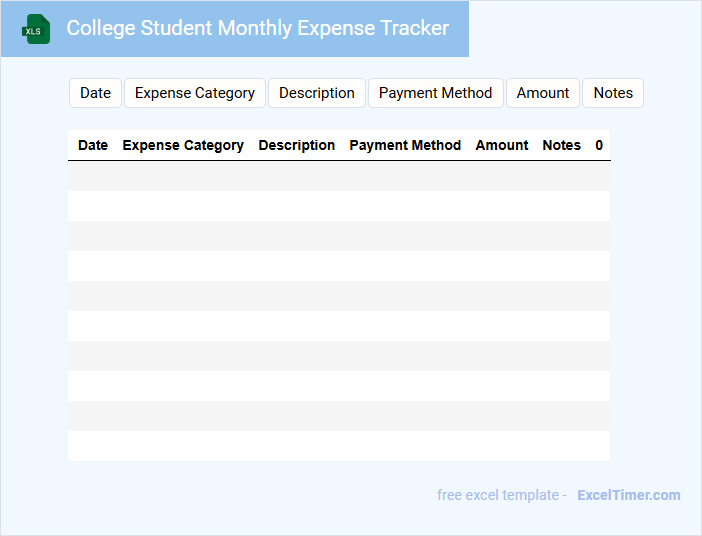Click the Amount tag button
Screen dimensions: 702x536
point(543,93)
